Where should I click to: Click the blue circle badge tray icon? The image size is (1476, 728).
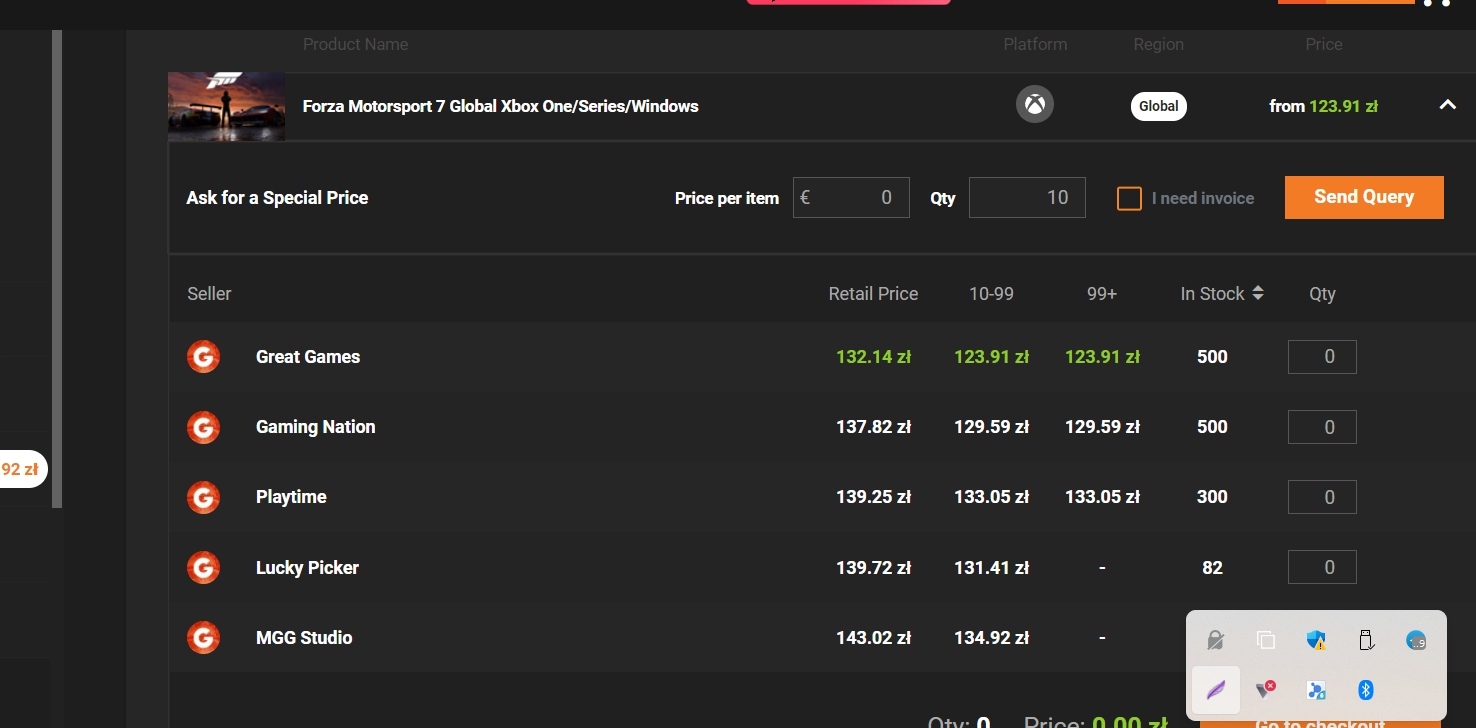[x=1416, y=640]
